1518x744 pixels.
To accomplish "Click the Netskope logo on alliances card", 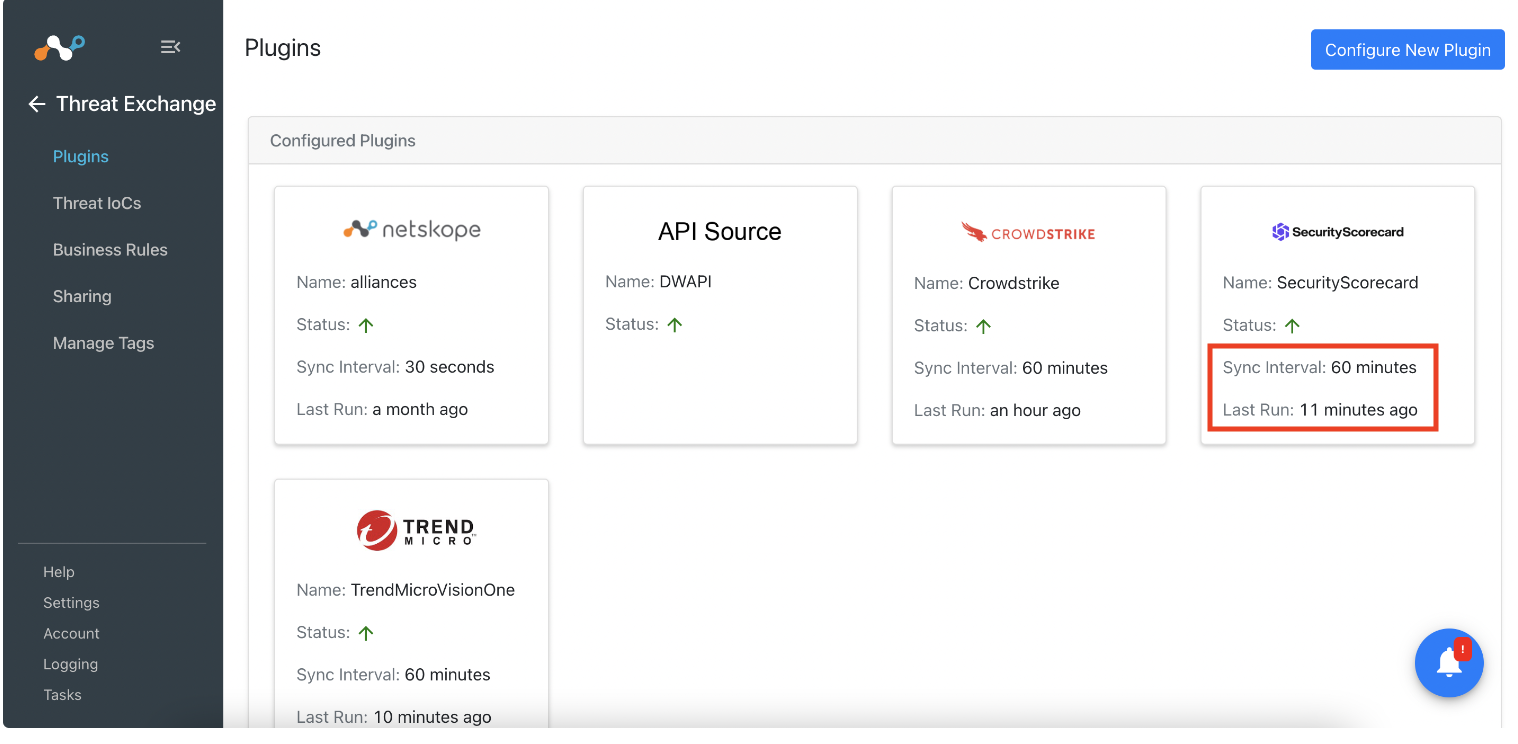I will pyautogui.click(x=412, y=230).
